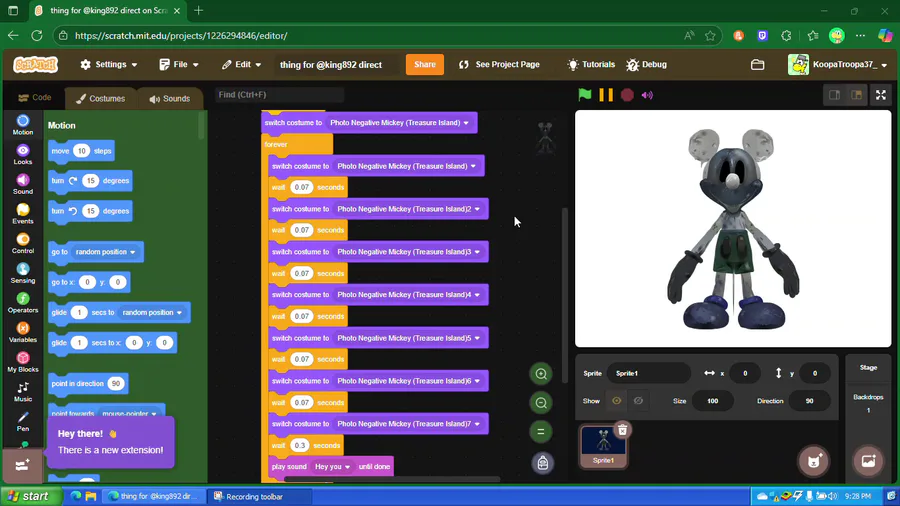This screenshot has height=506, width=900.
Task: Click the orange Share button
Action: coord(425,65)
